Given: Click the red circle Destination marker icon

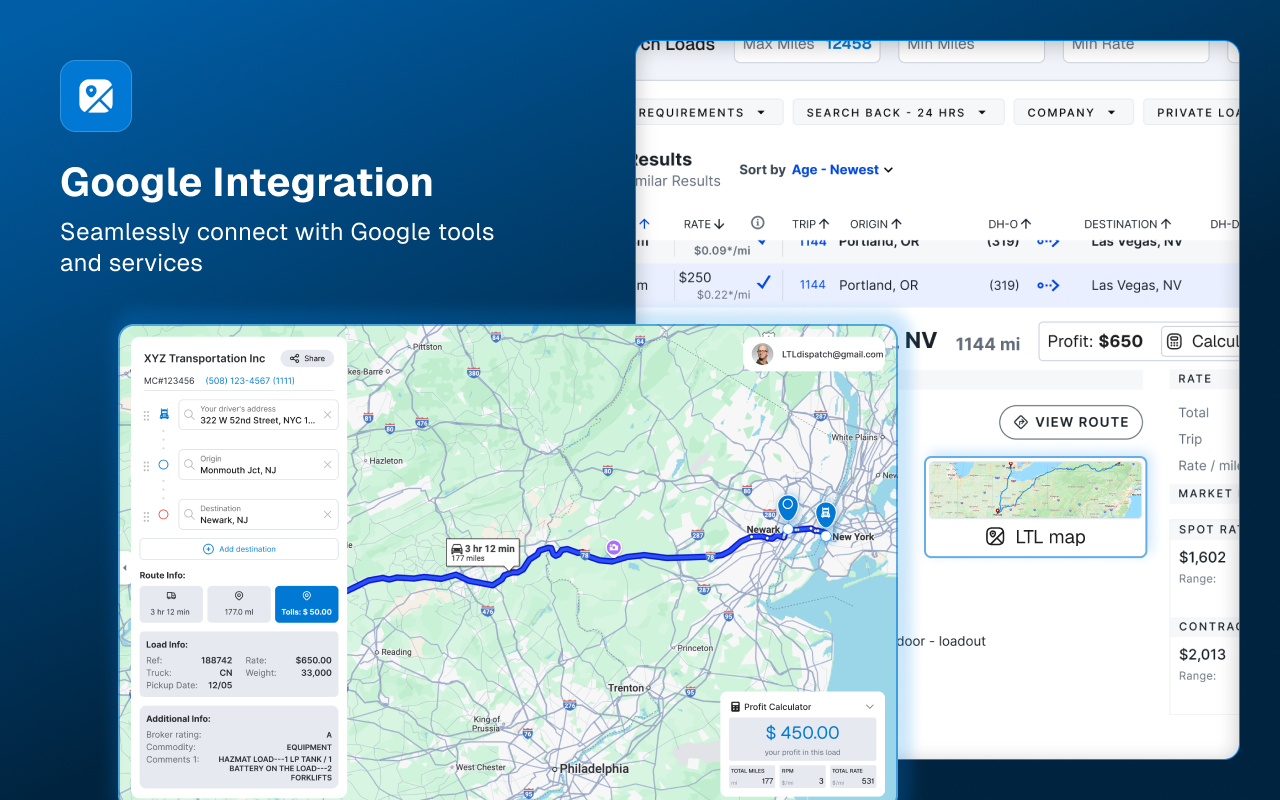Looking at the screenshot, I should pos(164,515).
